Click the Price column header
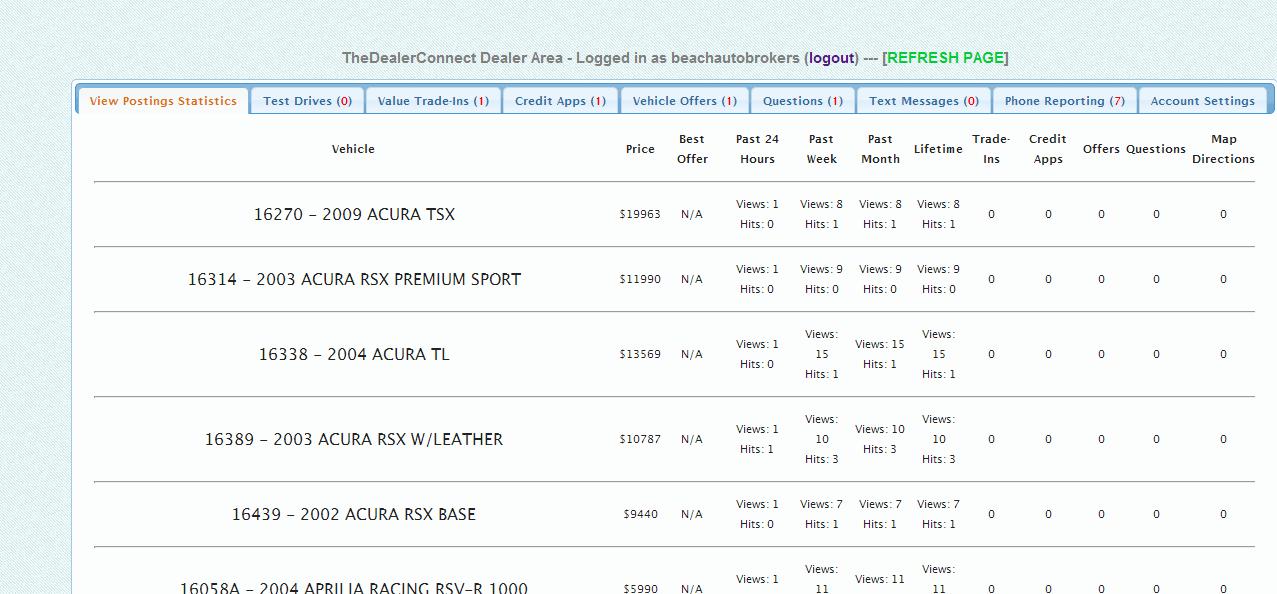The image size is (1277, 594). (640, 149)
